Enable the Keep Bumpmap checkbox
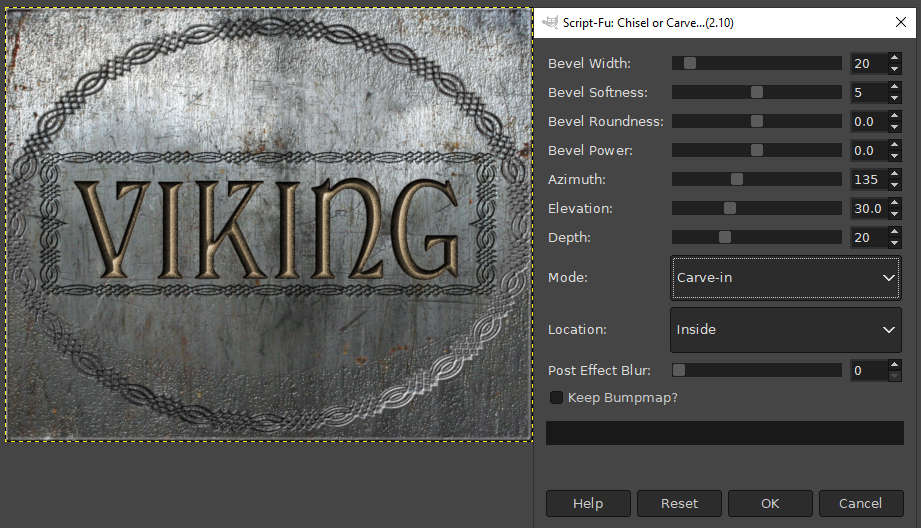Viewport: 921px width, 528px height. tap(557, 398)
